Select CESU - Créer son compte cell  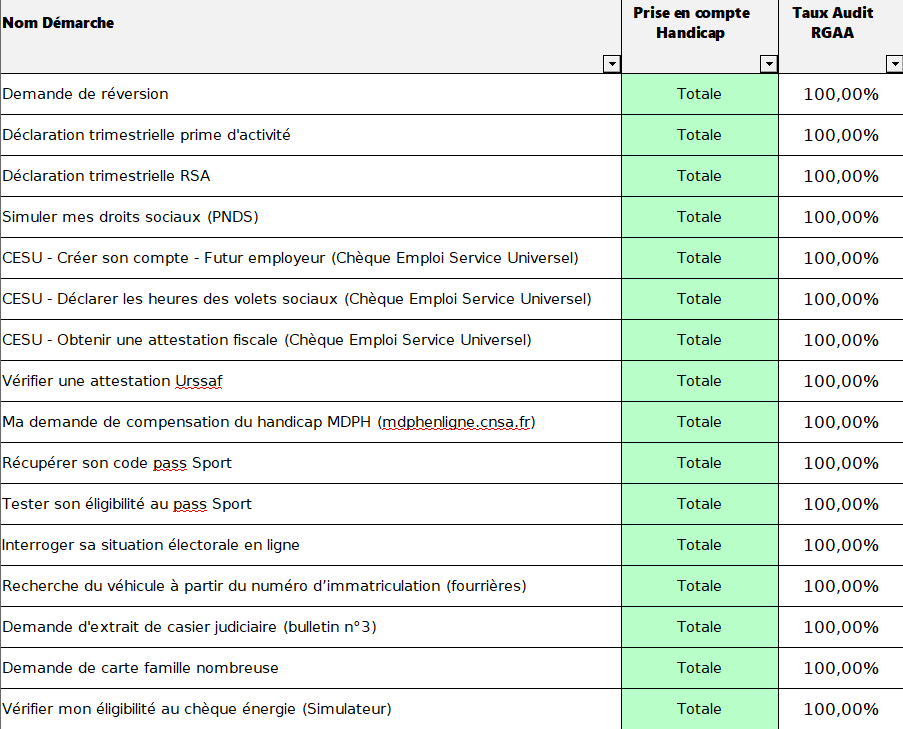(x=290, y=258)
